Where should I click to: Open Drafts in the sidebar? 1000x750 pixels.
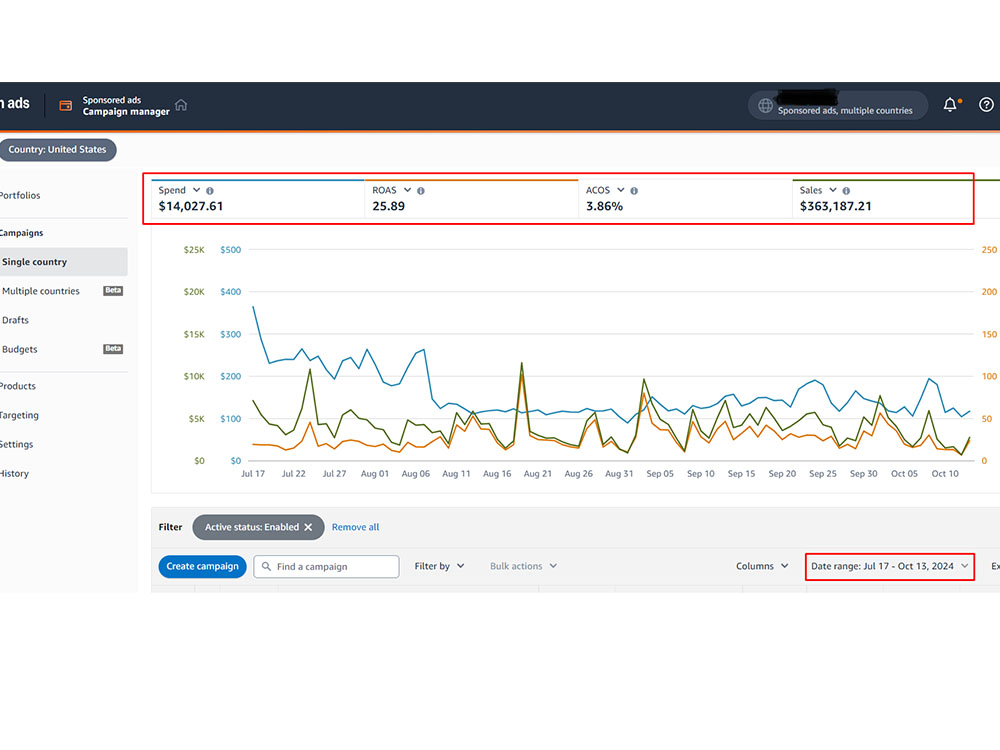pyautogui.click(x=15, y=320)
